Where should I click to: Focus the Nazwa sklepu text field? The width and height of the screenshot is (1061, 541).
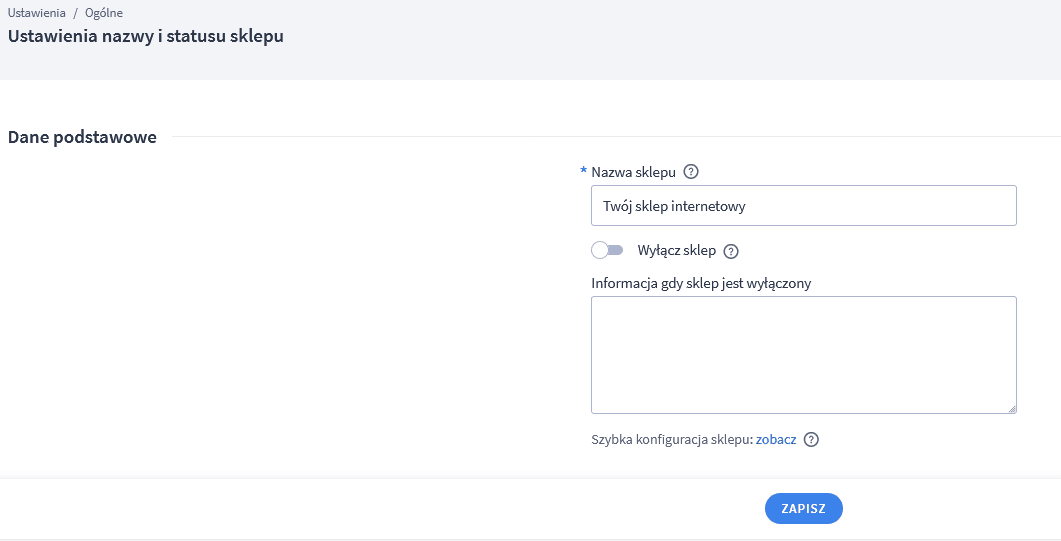pyautogui.click(x=804, y=206)
